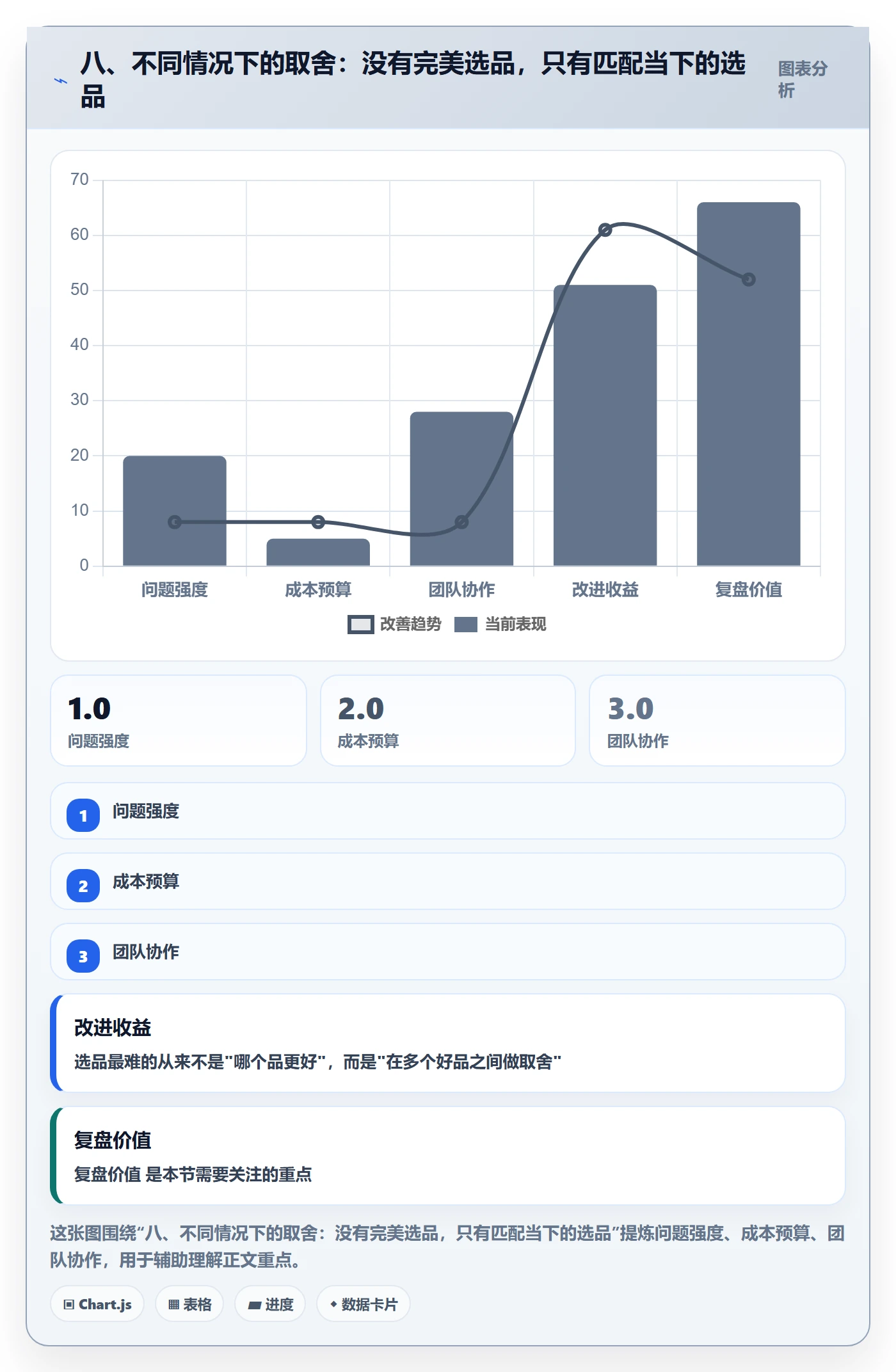The width and height of the screenshot is (896, 1372).
Task: Select the 问题强度 numbered list row
Action: tap(448, 811)
